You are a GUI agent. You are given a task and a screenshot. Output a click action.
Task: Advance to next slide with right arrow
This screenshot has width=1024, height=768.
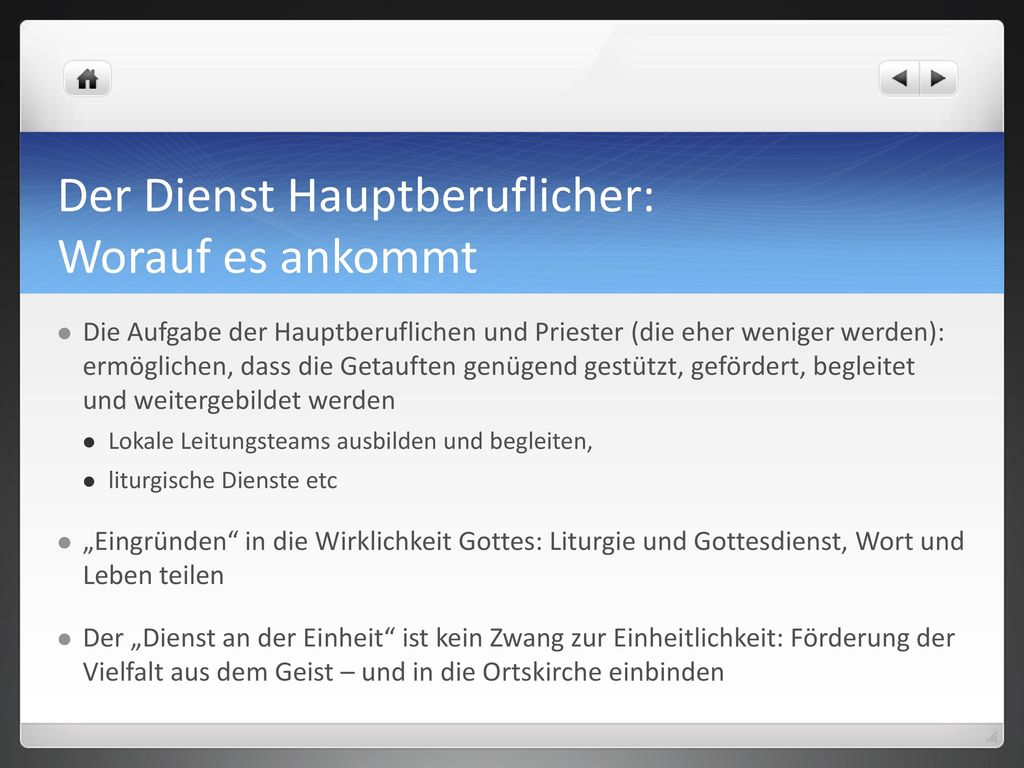[x=938, y=79]
